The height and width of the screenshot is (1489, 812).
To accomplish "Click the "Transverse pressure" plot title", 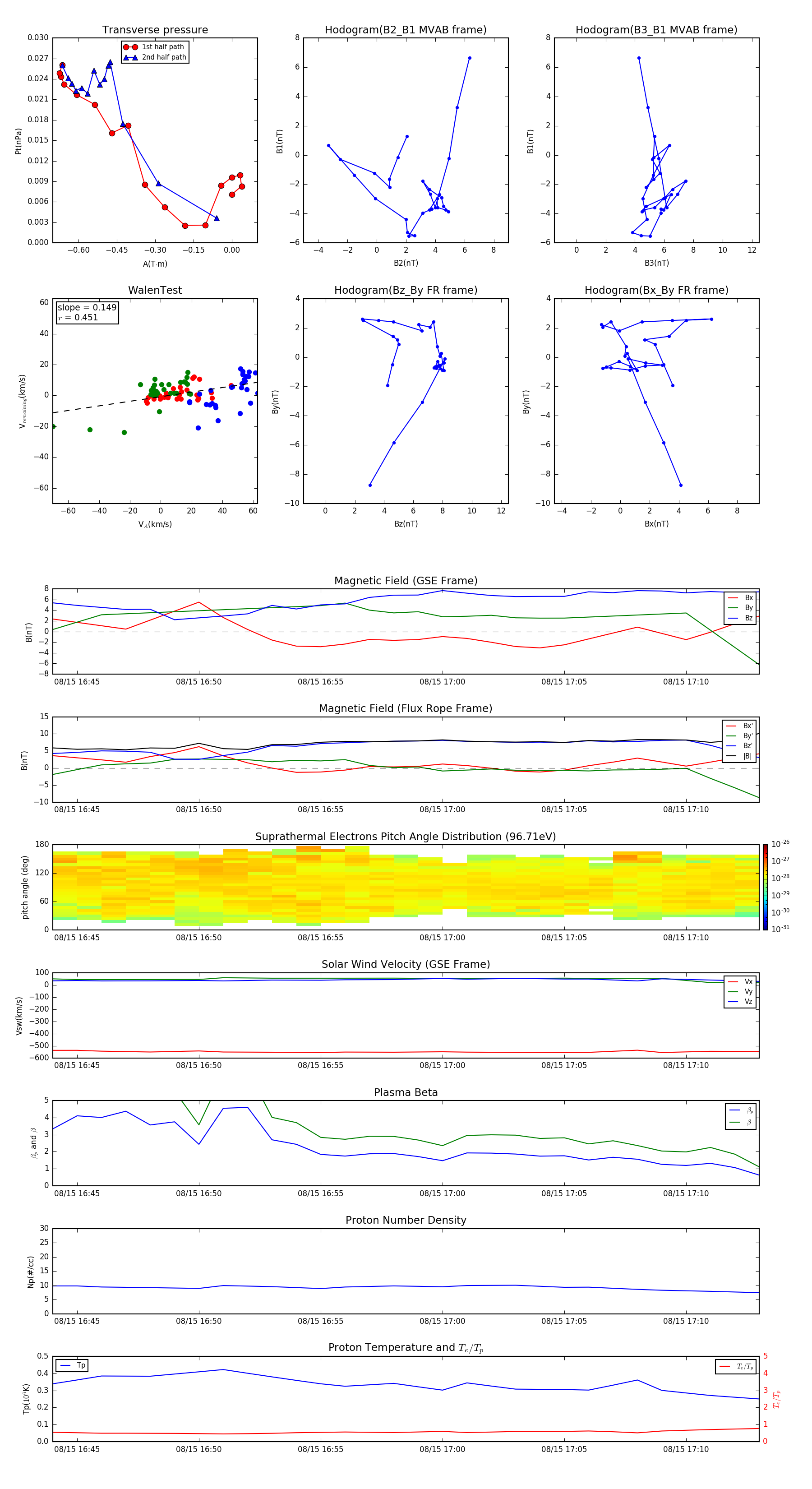I will click(155, 30).
